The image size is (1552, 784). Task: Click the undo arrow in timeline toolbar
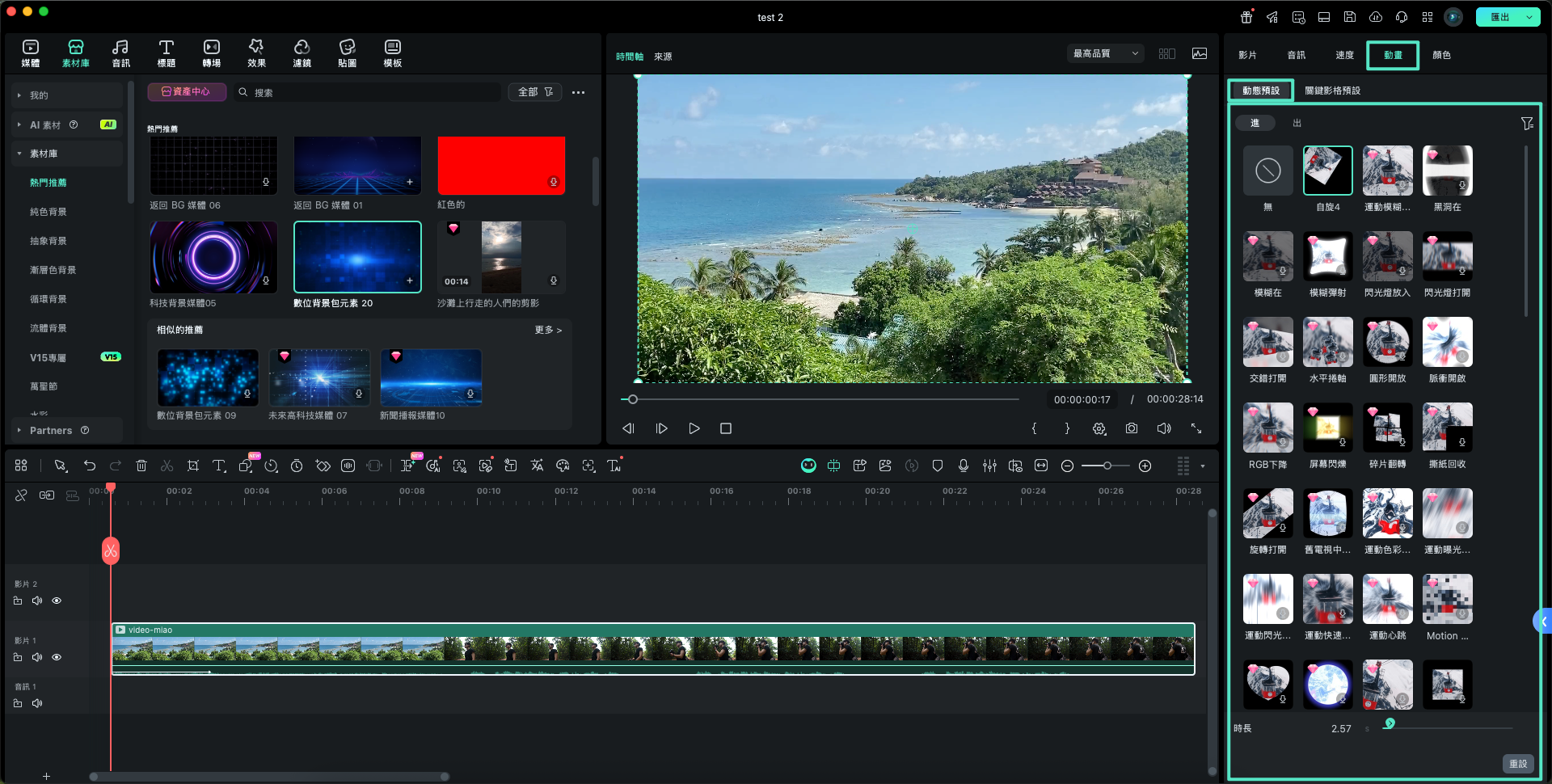pos(90,466)
